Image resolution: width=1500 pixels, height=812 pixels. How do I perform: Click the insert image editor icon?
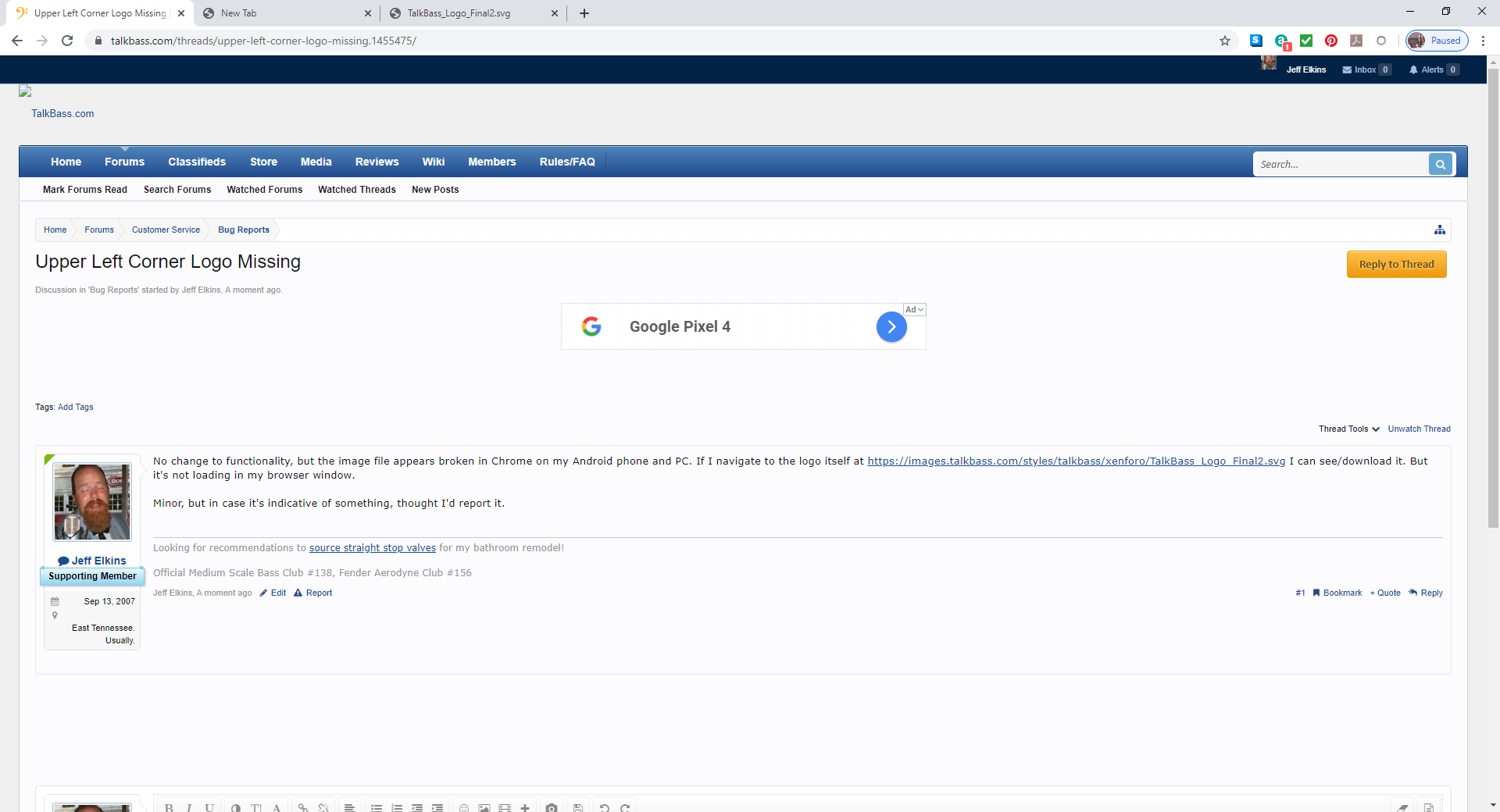pos(484,807)
